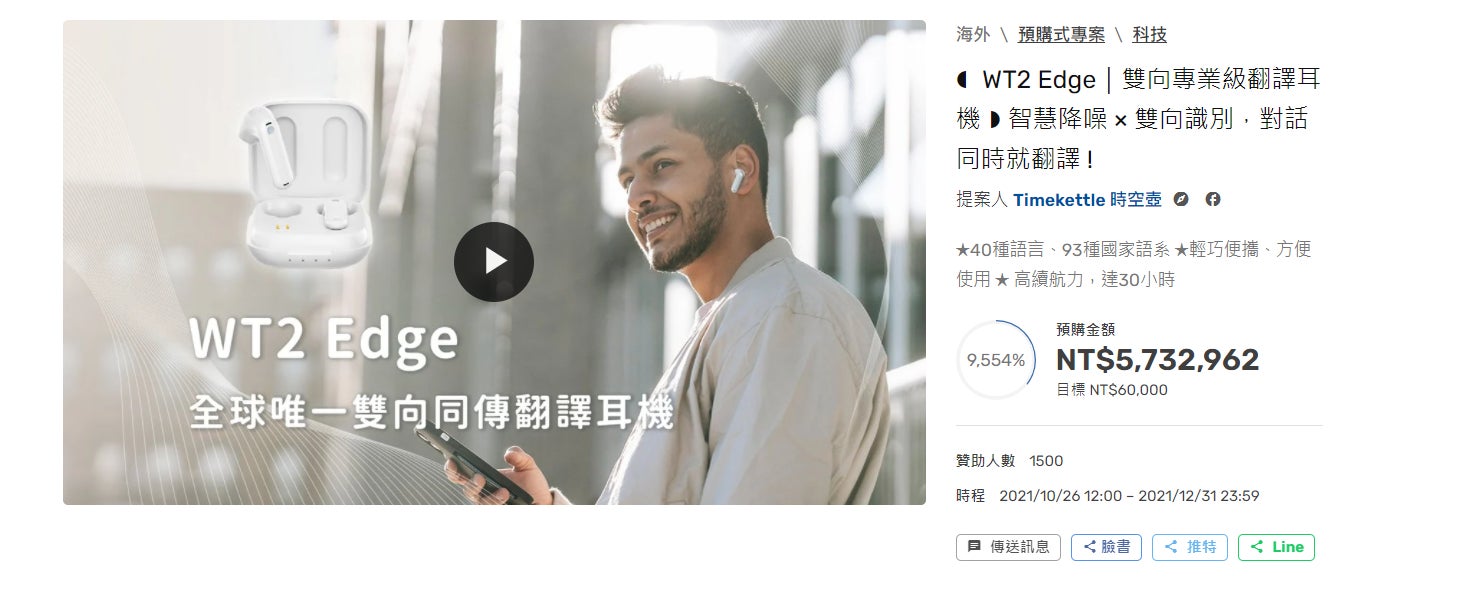
Task: Click the 海外 breadcrumb
Action: pos(973,35)
